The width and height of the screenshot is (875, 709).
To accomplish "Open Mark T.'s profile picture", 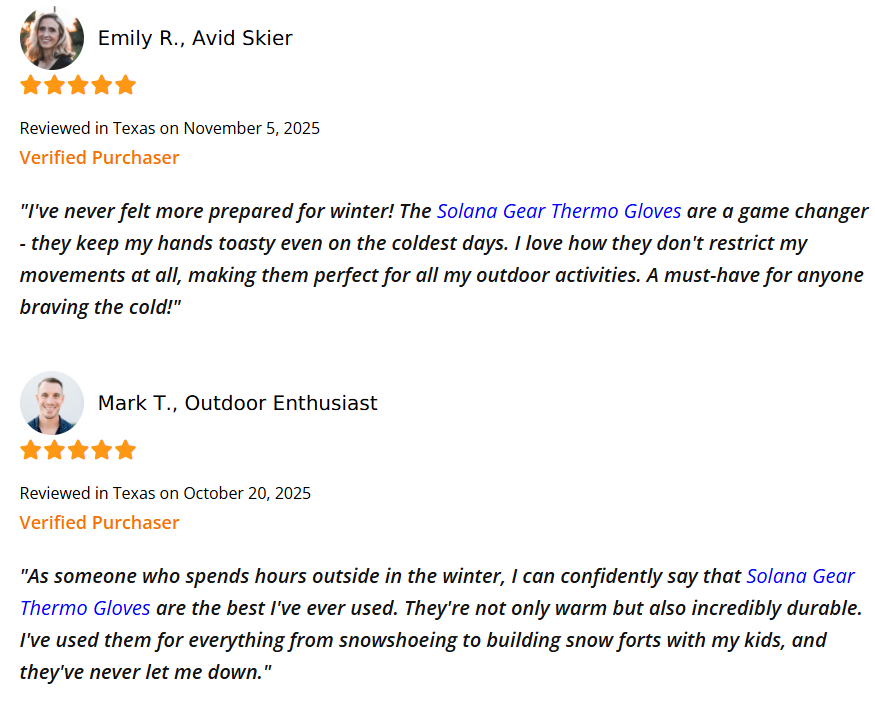I will pos(51,403).
